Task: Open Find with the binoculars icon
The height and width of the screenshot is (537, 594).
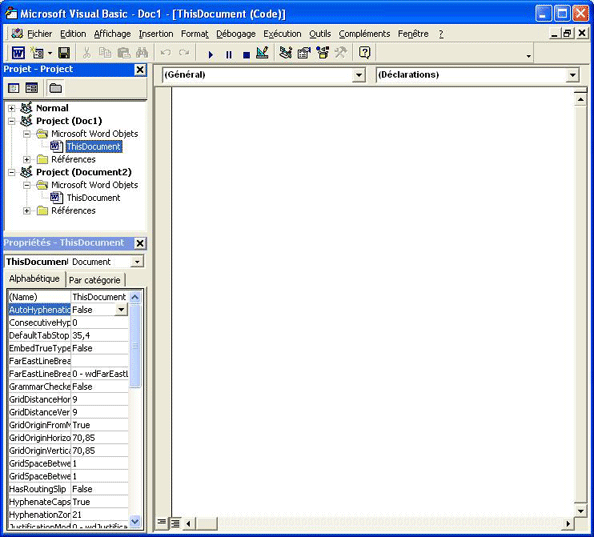Action: (x=142, y=53)
